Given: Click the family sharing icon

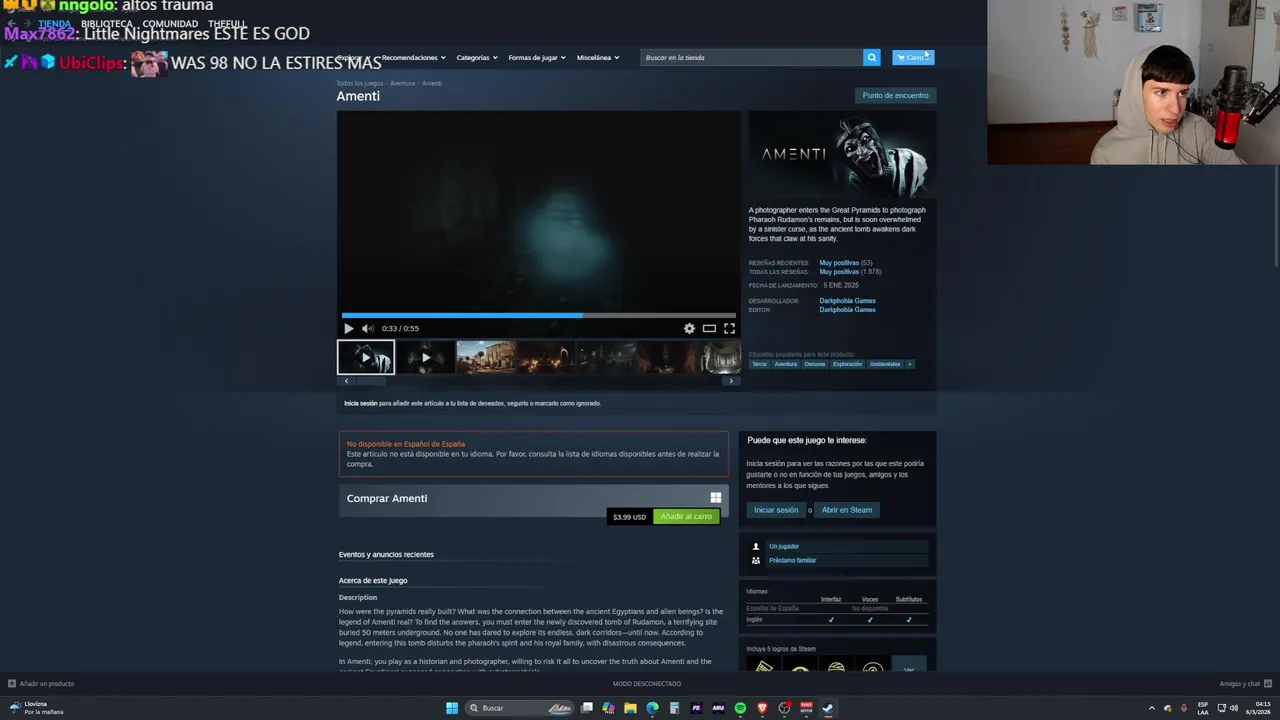Looking at the screenshot, I should click(x=756, y=560).
